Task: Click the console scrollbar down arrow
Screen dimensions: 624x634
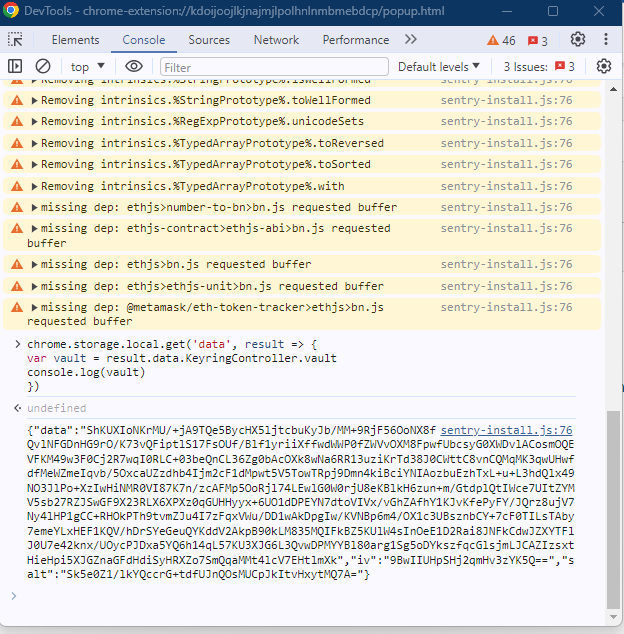Action: 613,617
